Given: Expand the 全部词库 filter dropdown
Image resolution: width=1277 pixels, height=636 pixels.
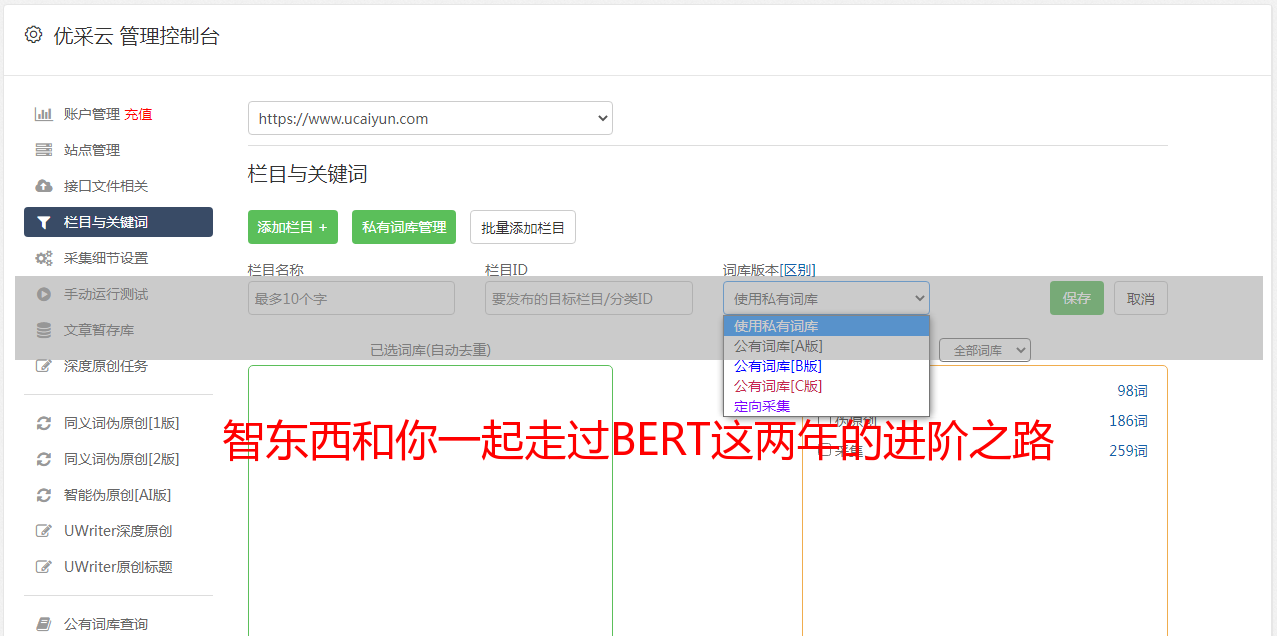Looking at the screenshot, I should (x=985, y=350).
